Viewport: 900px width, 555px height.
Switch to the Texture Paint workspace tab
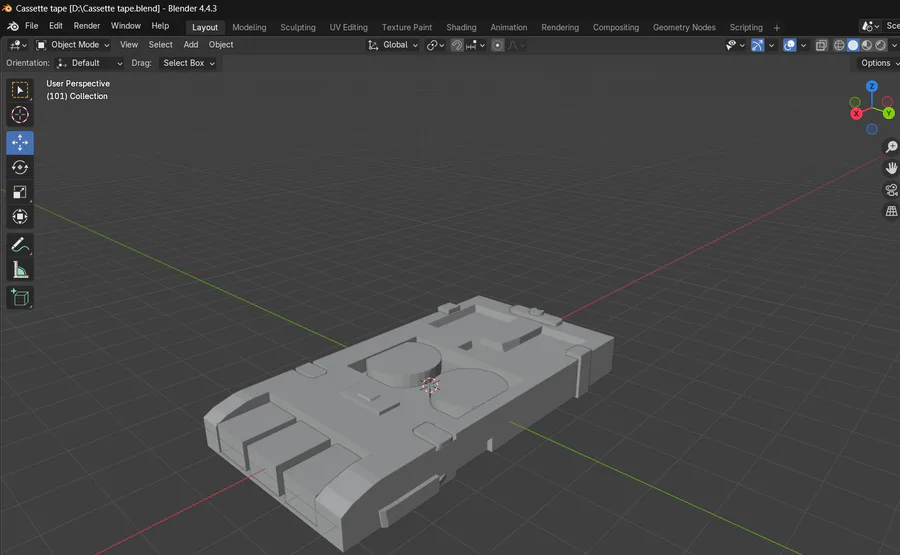407,28
